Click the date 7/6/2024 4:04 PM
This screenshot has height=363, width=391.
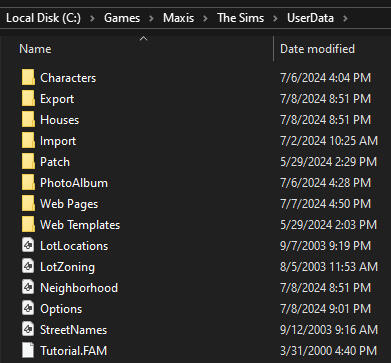coord(325,78)
